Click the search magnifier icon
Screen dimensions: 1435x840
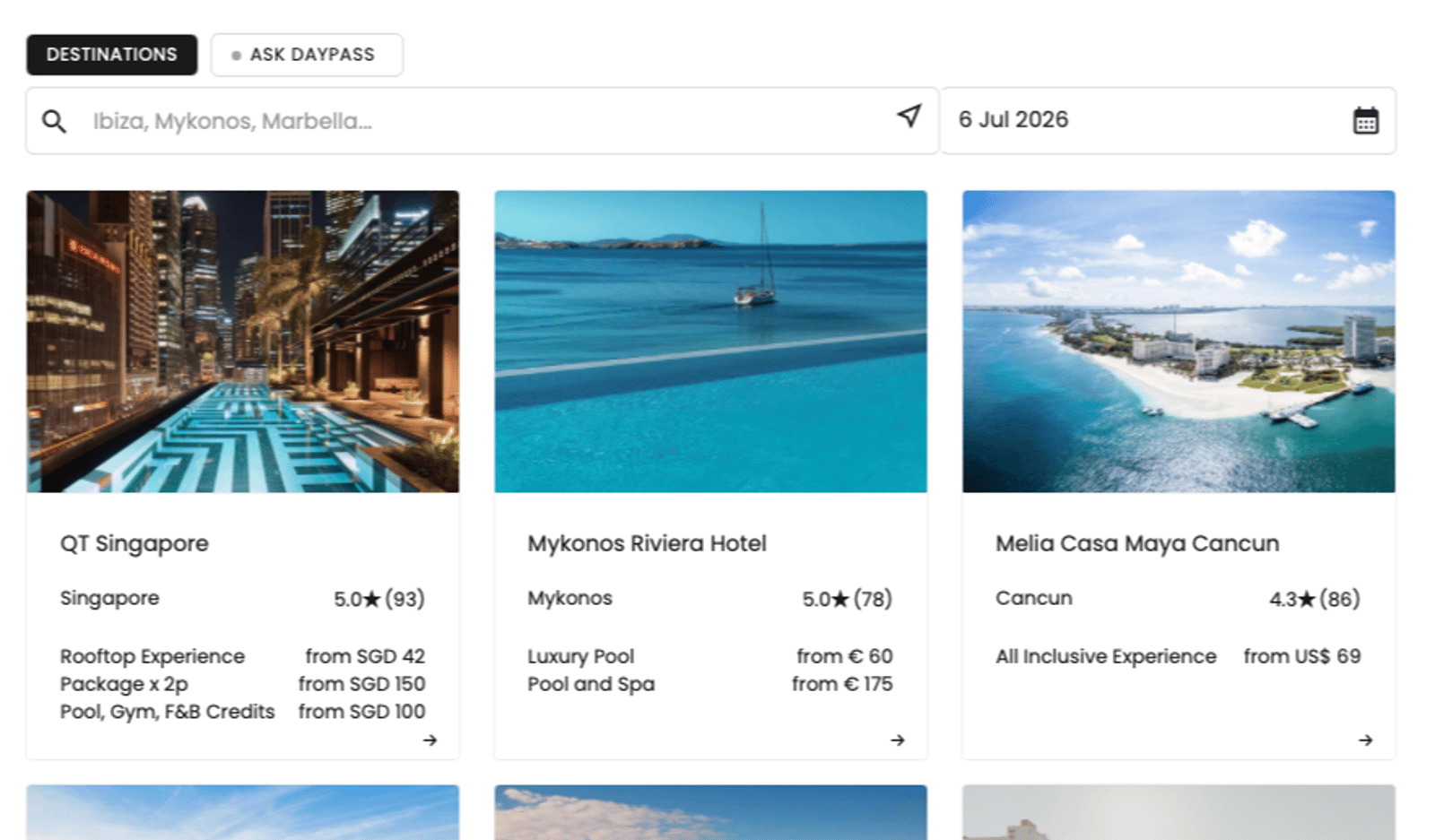[54, 121]
